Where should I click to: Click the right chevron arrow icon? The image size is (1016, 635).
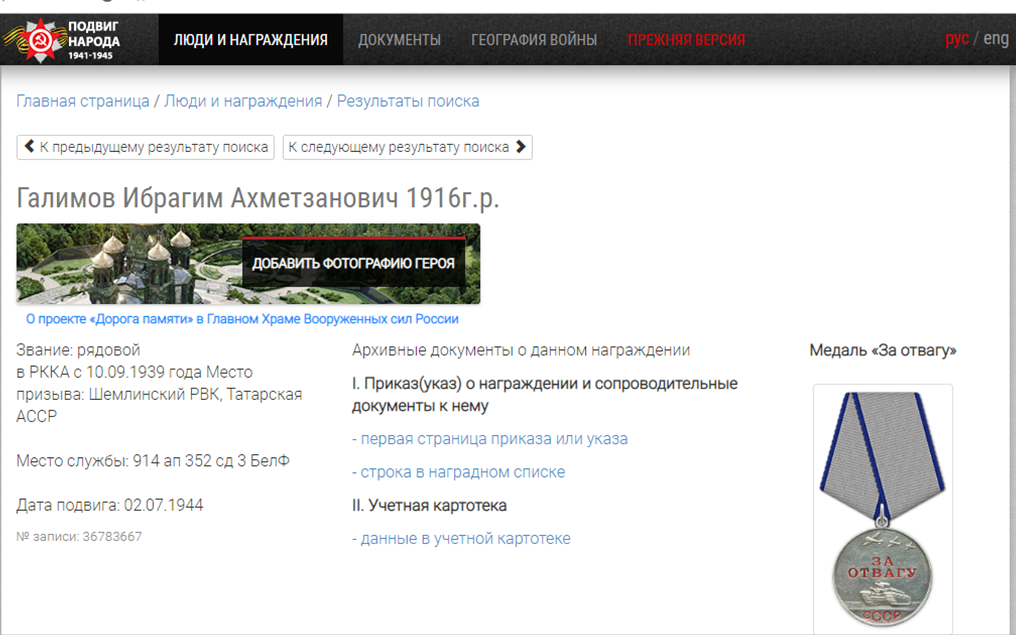(x=520, y=147)
